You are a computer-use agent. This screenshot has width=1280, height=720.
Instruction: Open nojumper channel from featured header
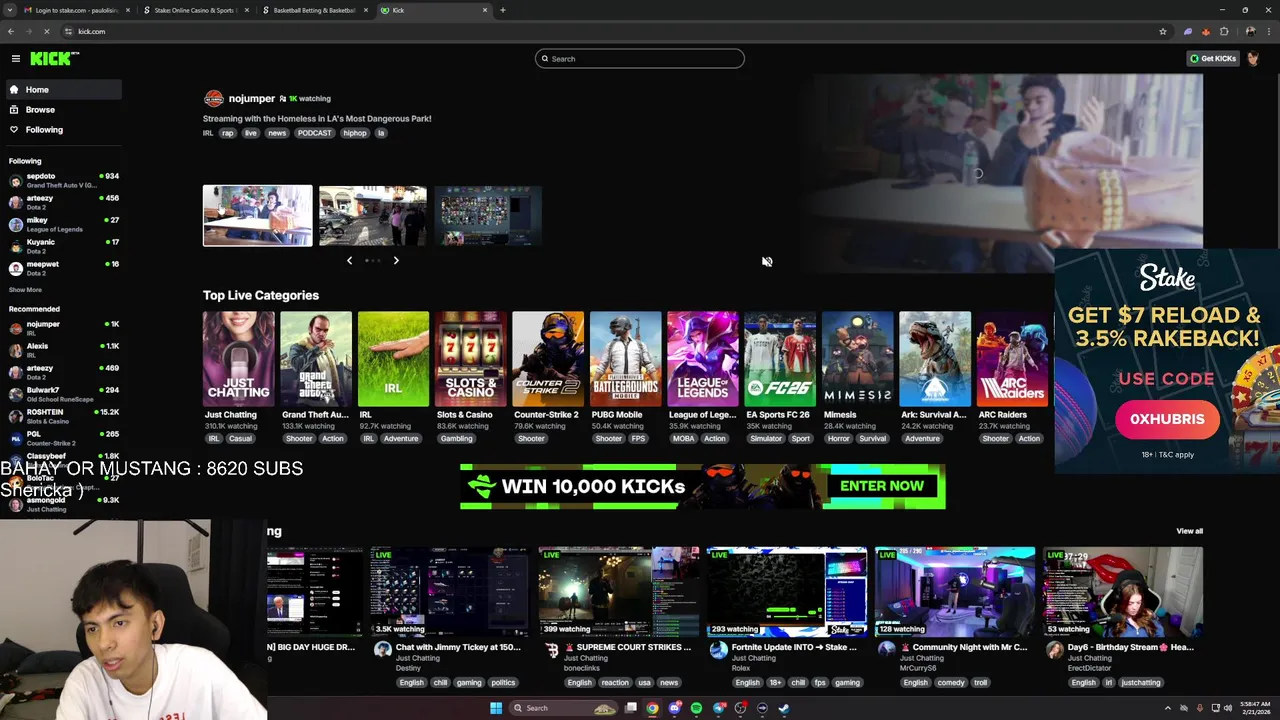(251, 99)
